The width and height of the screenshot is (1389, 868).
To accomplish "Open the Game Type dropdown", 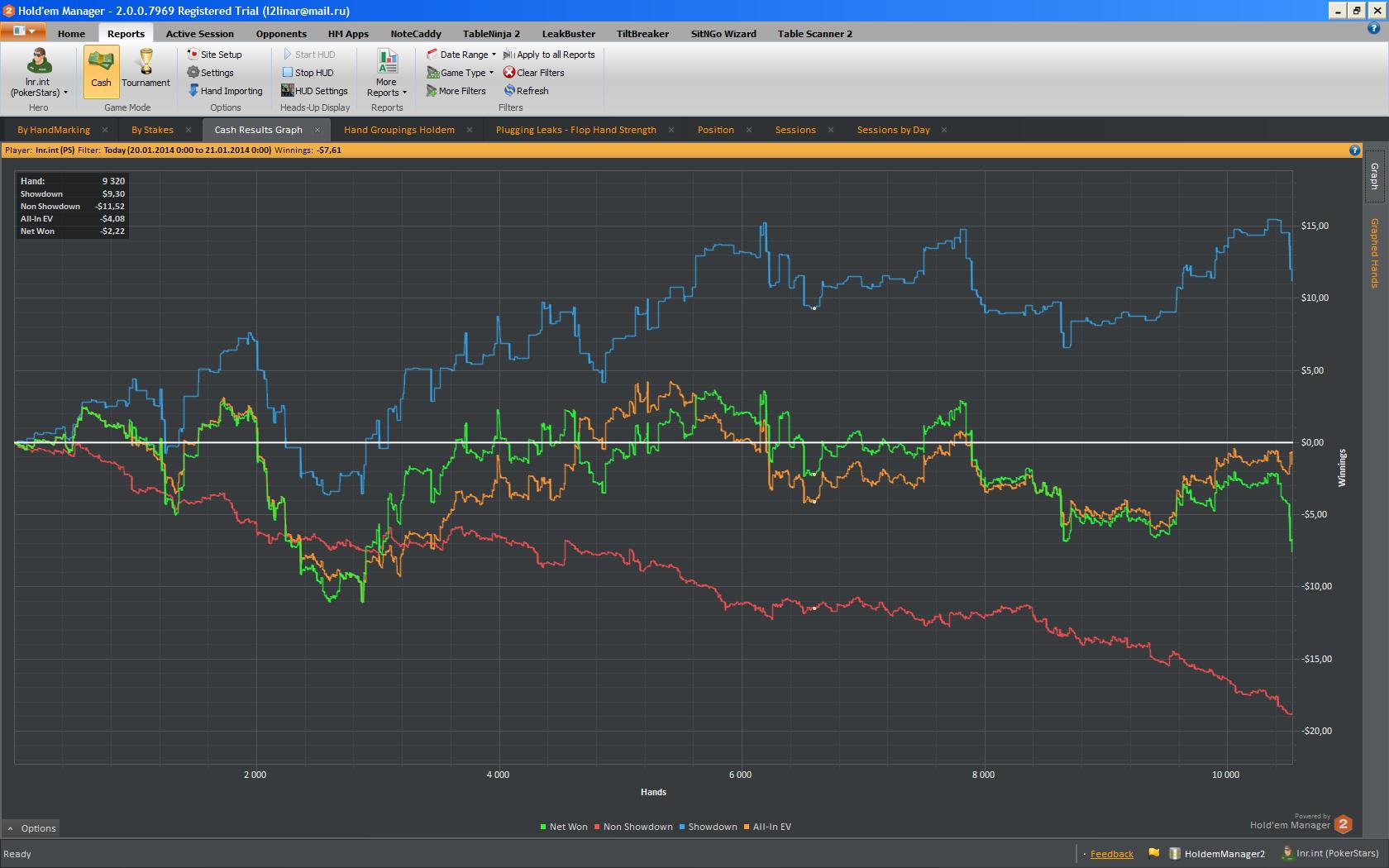I will (x=461, y=73).
